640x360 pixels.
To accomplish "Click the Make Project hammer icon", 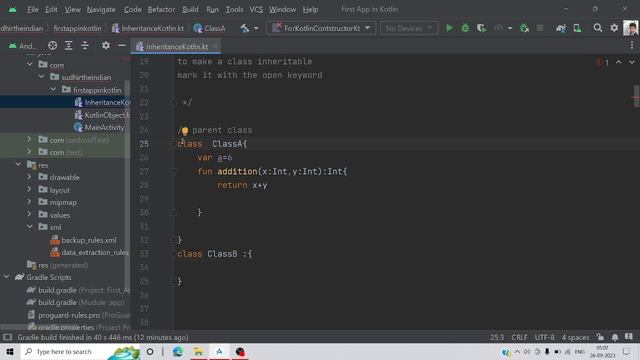I will [245, 28].
